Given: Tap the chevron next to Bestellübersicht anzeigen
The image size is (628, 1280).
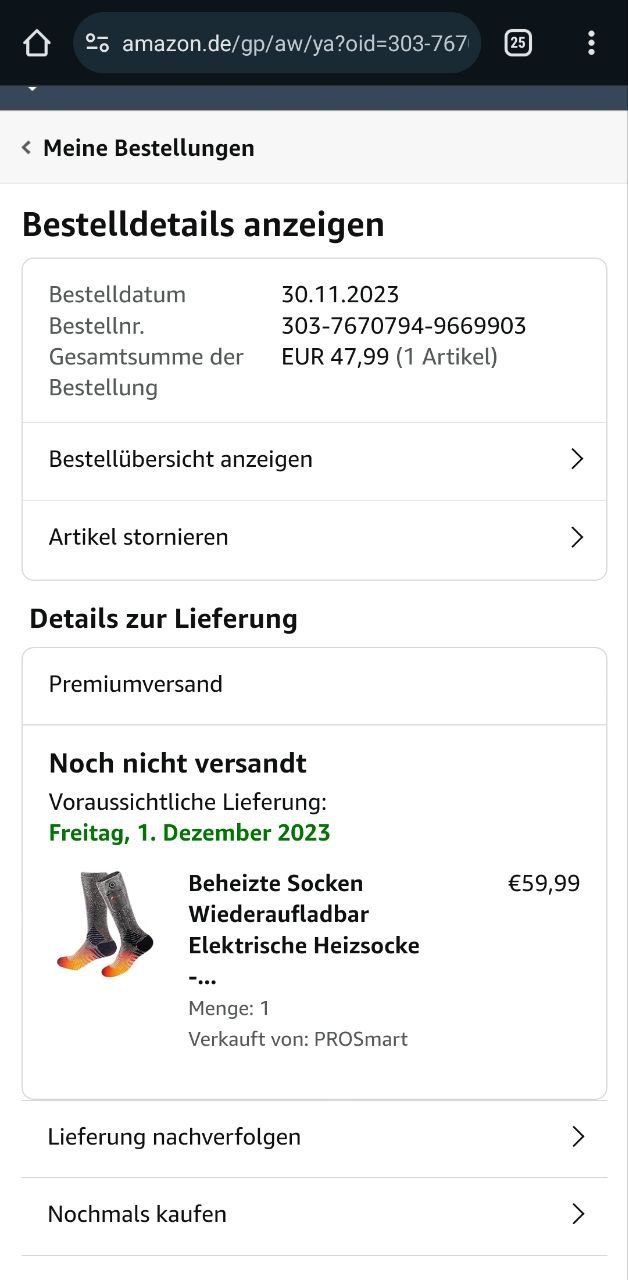Looking at the screenshot, I should click(576, 459).
